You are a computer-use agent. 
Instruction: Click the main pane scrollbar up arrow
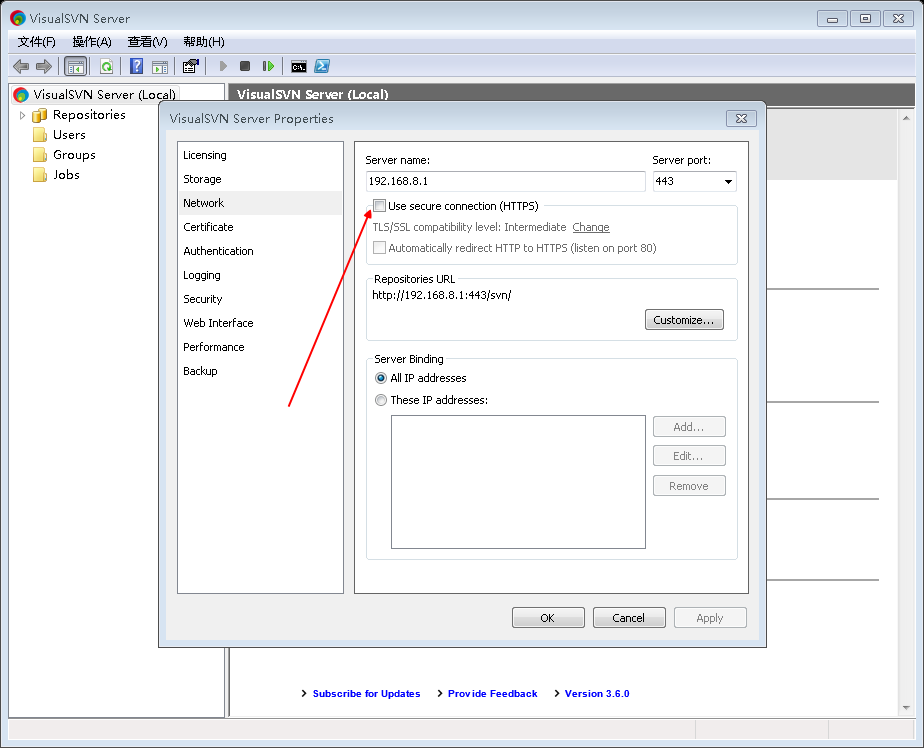tap(906, 118)
